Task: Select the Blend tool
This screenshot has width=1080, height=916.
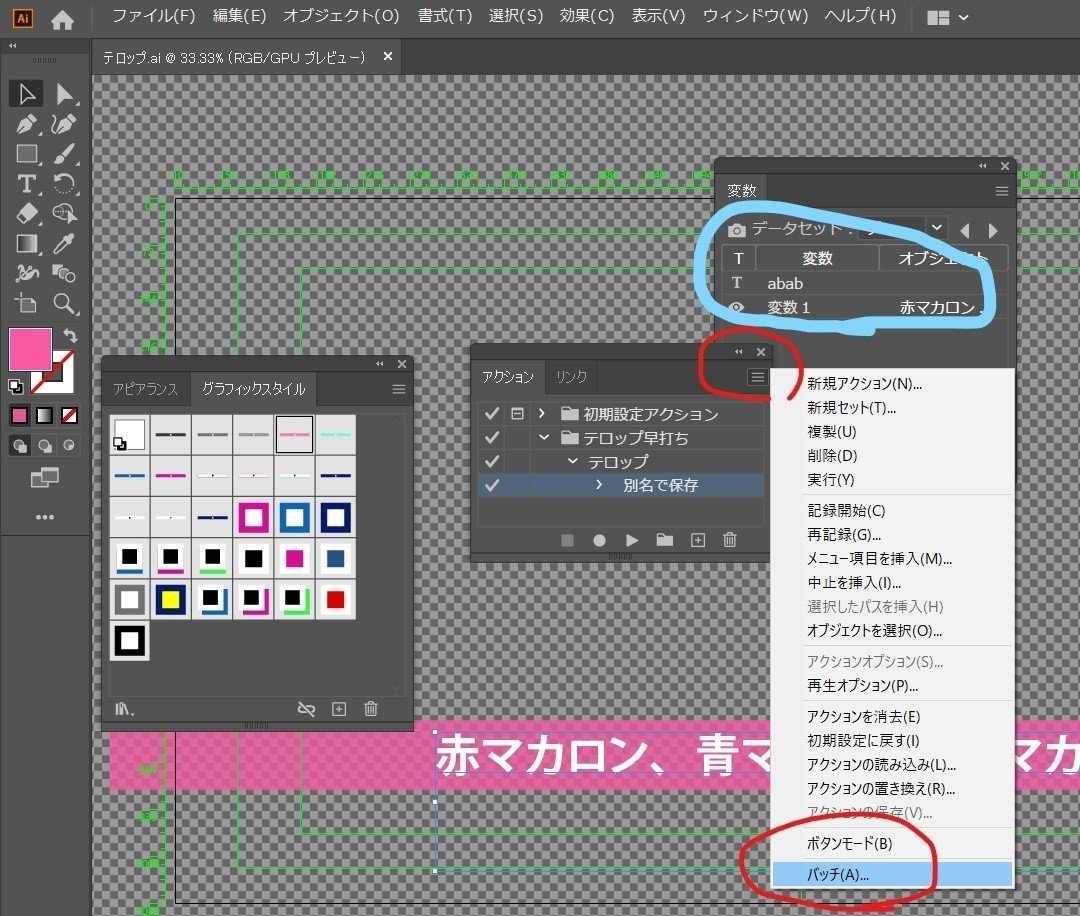Action: 64,273
